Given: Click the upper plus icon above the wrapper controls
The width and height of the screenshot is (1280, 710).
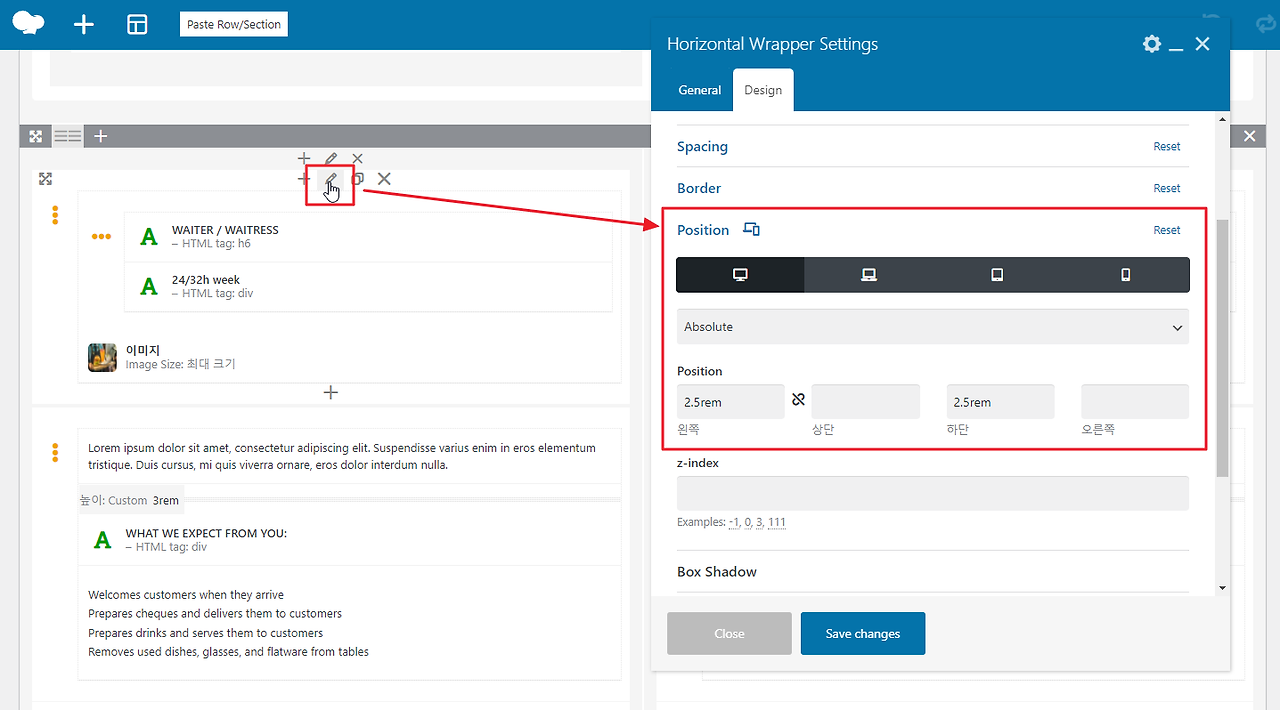Looking at the screenshot, I should (304, 158).
